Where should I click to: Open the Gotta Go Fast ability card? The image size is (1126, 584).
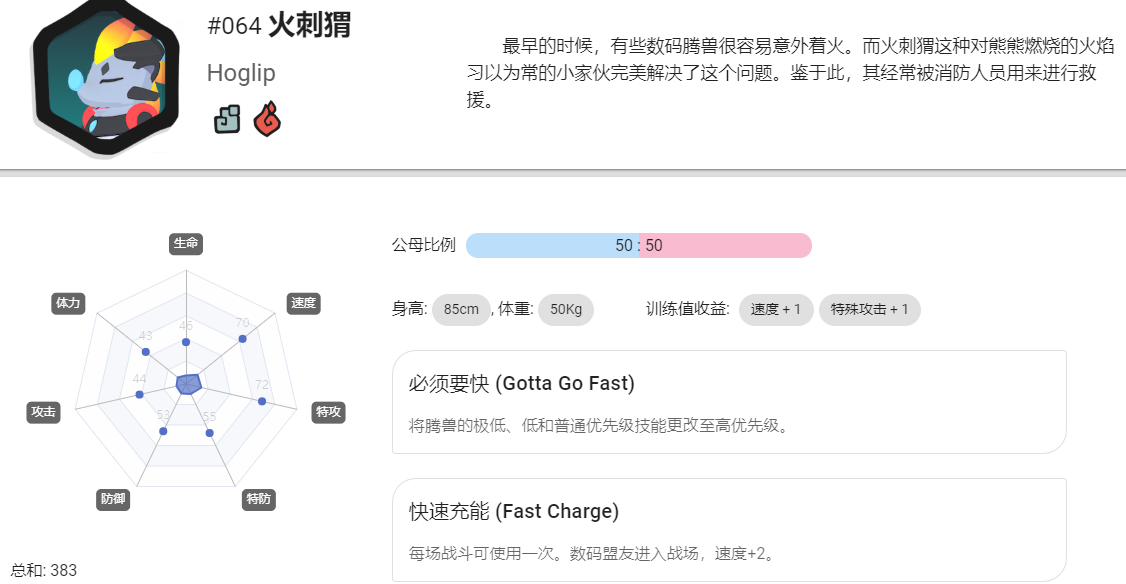tap(729, 402)
